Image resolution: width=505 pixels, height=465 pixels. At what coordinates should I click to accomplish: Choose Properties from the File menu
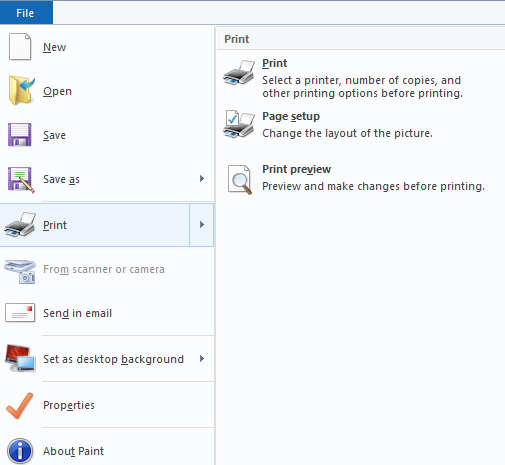pos(107,405)
